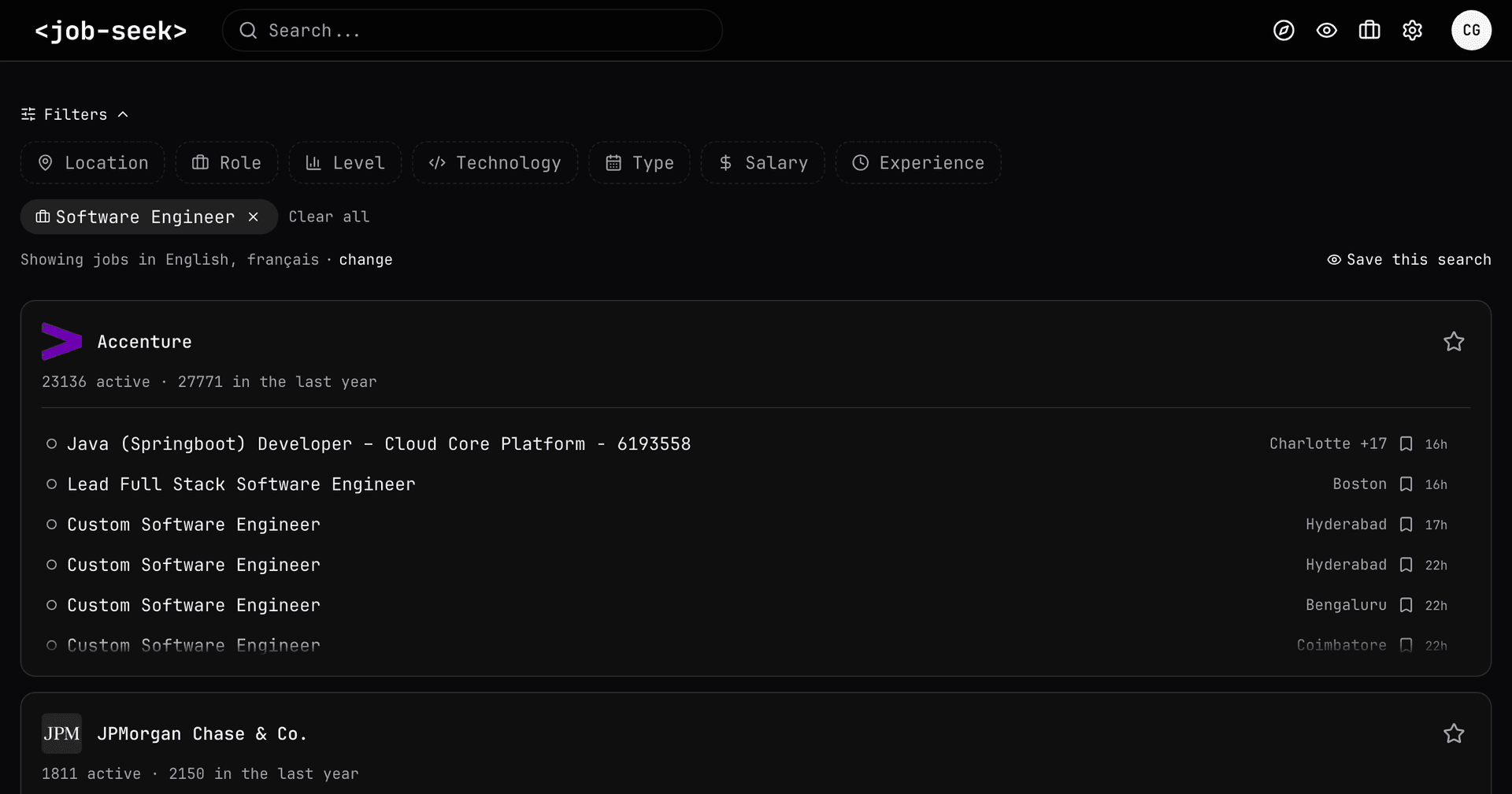Focus the Search input field
This screenshot has width=1512, height=794.
(x=472, y=31)
